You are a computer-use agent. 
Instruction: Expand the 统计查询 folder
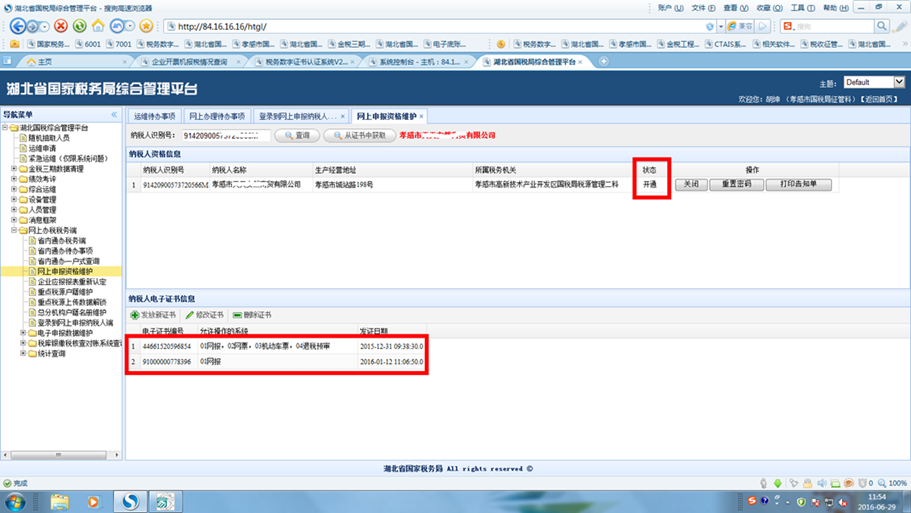click(23, 353)
